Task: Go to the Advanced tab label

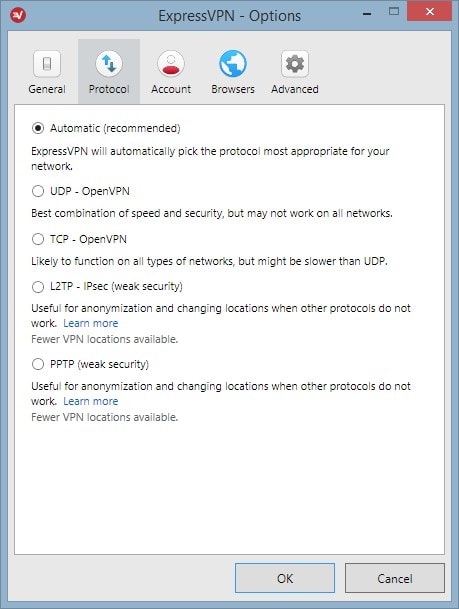Action: point(295,89)
